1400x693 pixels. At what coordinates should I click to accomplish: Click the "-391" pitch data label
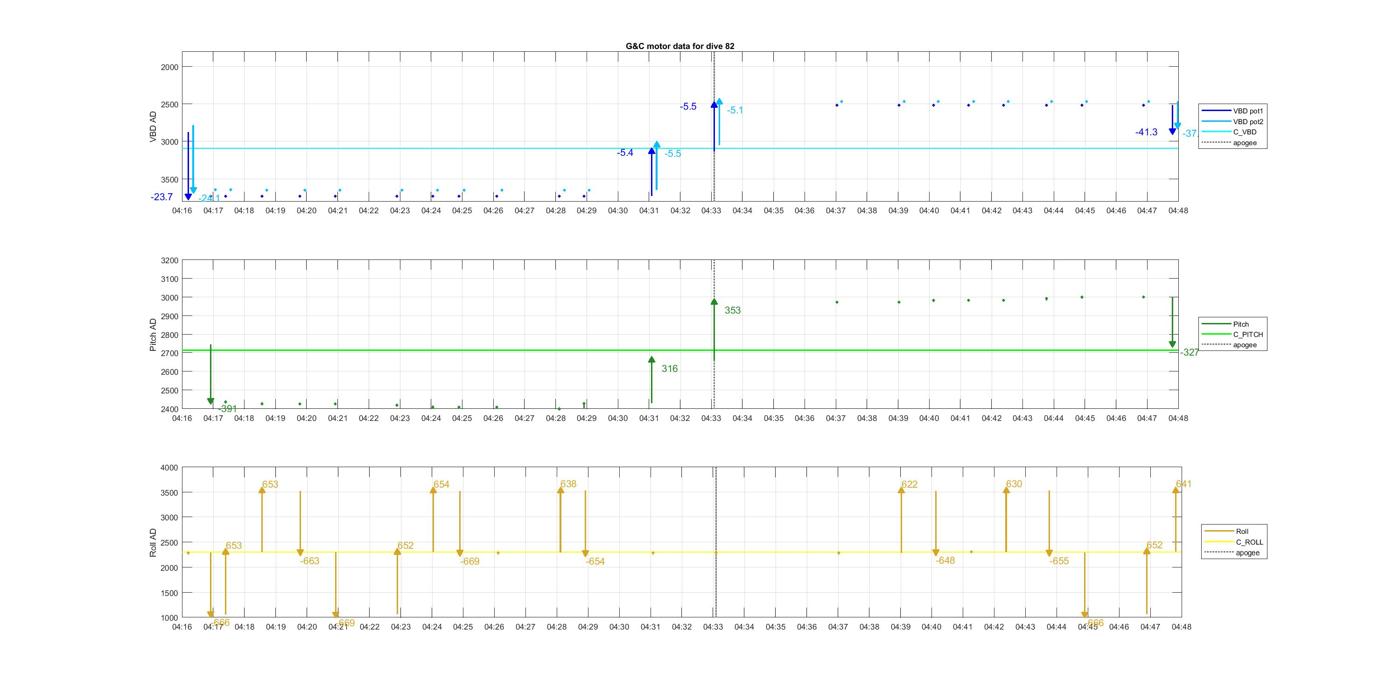click(x=228, y=409)
